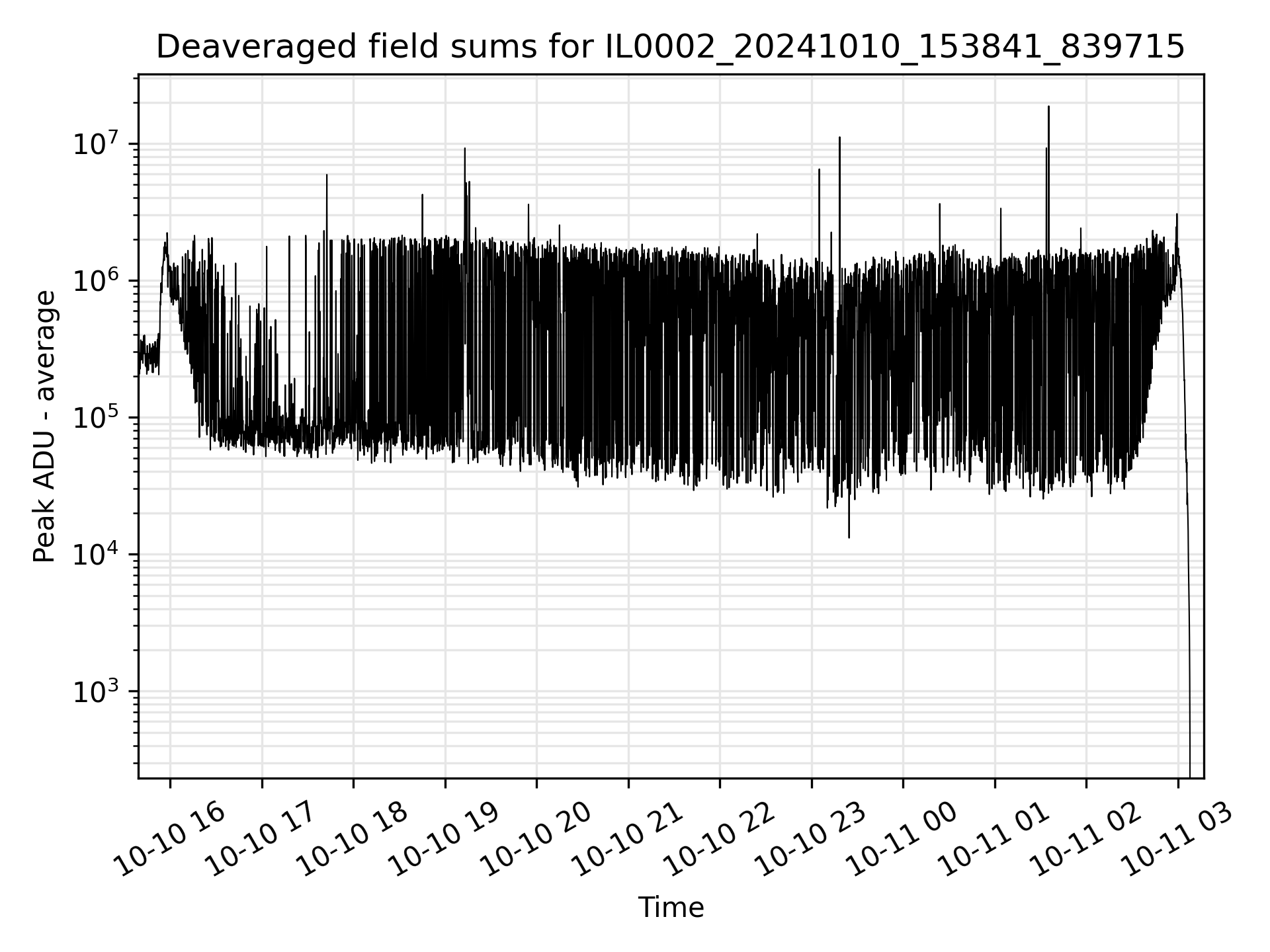
Task: Click the x-axis label 'Time'
Action: click(x=671, y=908)
